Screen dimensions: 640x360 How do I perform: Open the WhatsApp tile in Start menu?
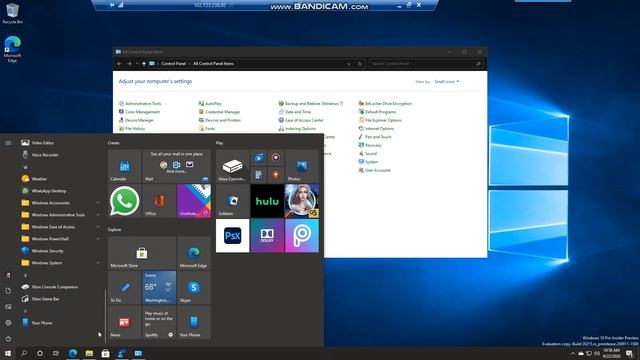click(124, 201)
